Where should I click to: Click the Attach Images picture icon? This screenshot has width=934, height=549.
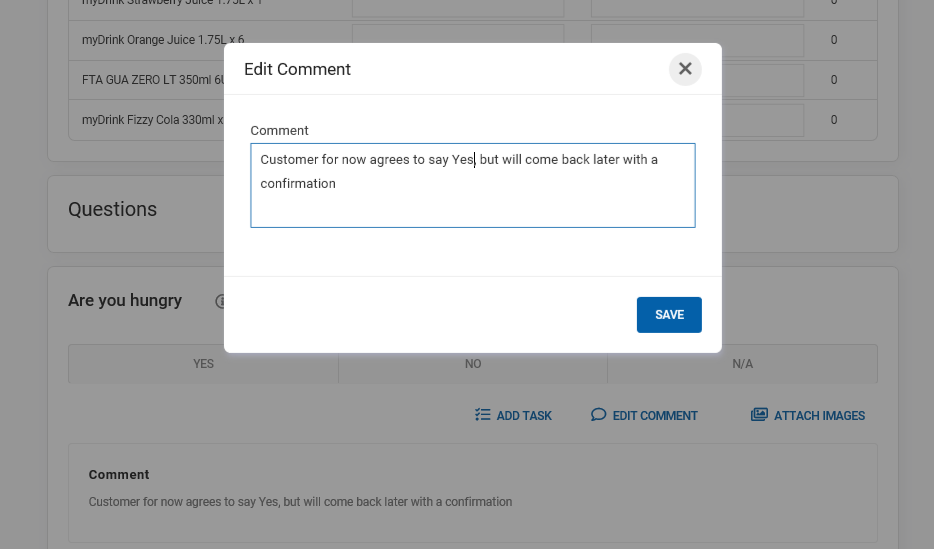pos(759,415)
